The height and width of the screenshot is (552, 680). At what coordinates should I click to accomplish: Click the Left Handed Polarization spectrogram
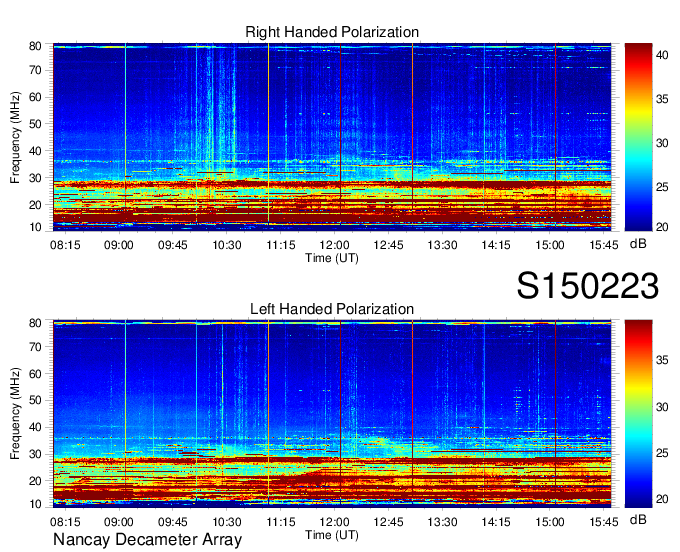(332, 414)
